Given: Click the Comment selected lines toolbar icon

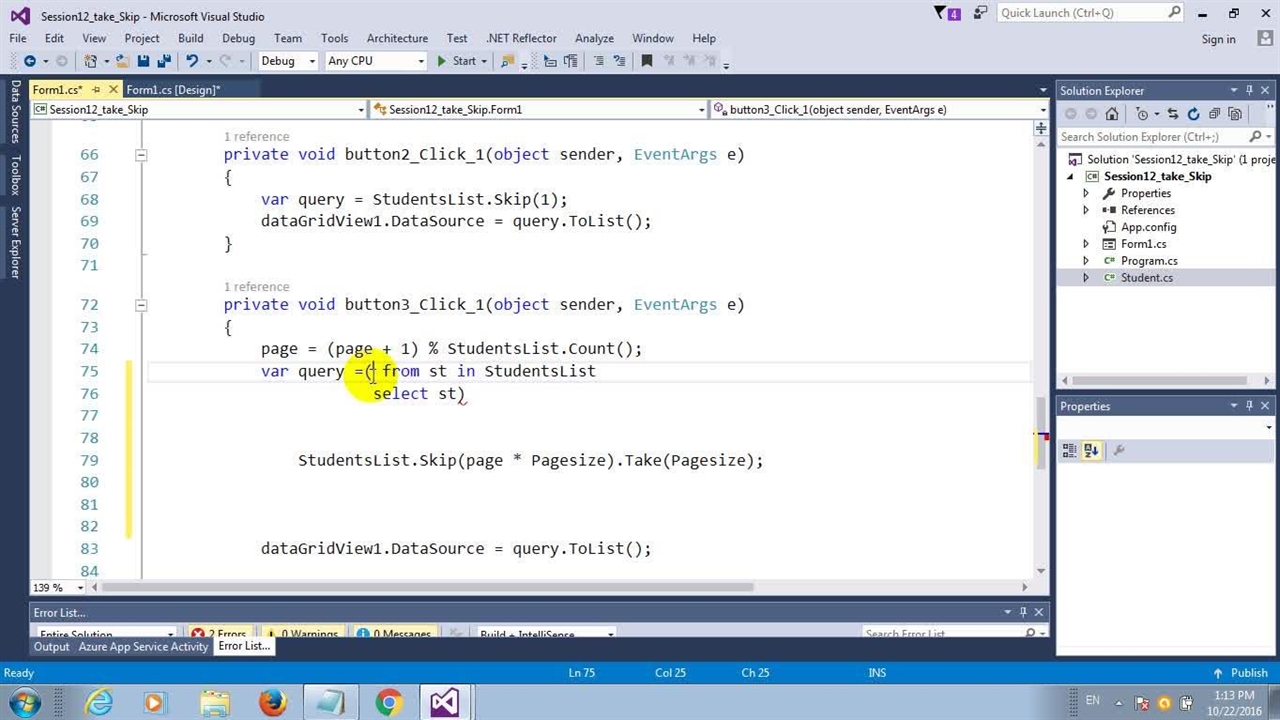Looking at the screenshot, I should click(598, 61).
